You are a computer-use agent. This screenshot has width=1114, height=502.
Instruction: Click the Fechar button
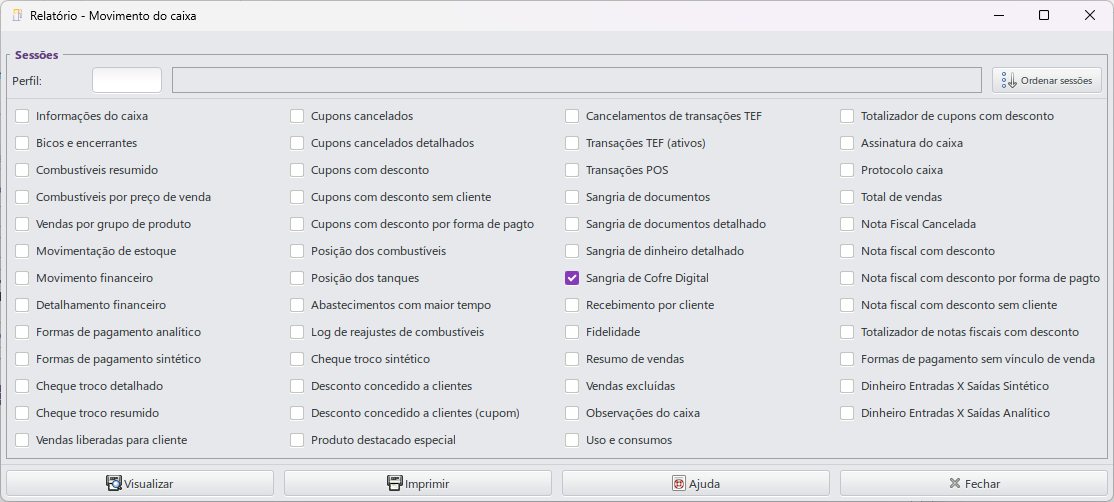973,483
